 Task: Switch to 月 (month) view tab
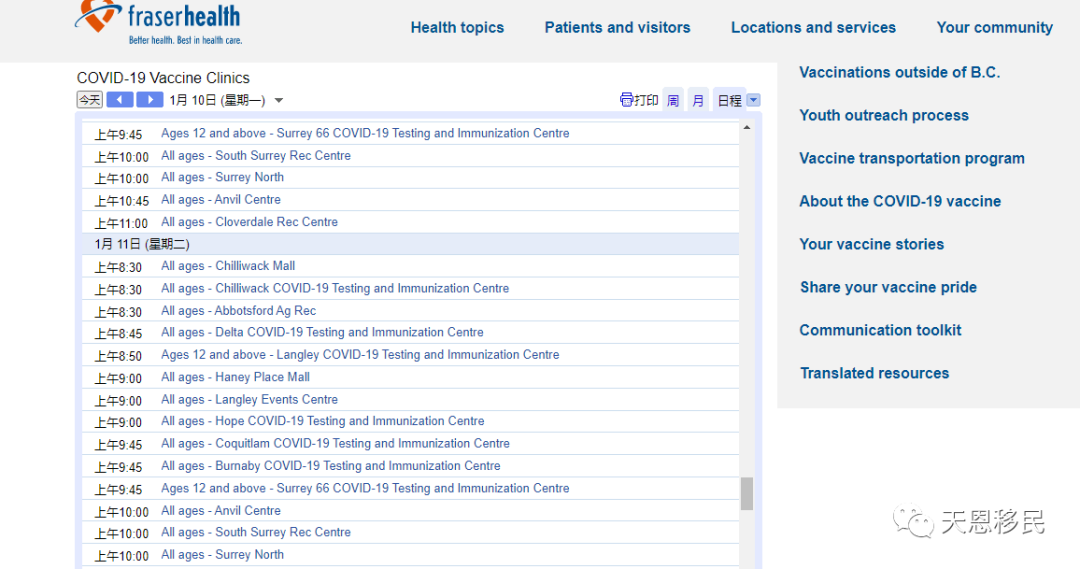pyautogui.click(x=698, y=101)
